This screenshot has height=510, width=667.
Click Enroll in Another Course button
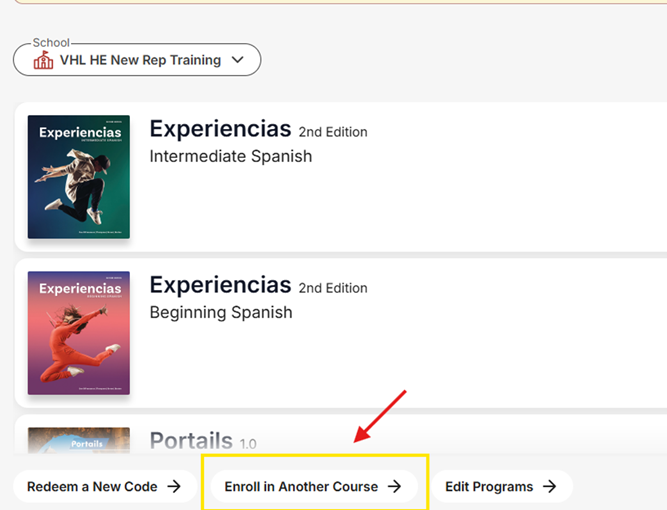tap(314, 486)
